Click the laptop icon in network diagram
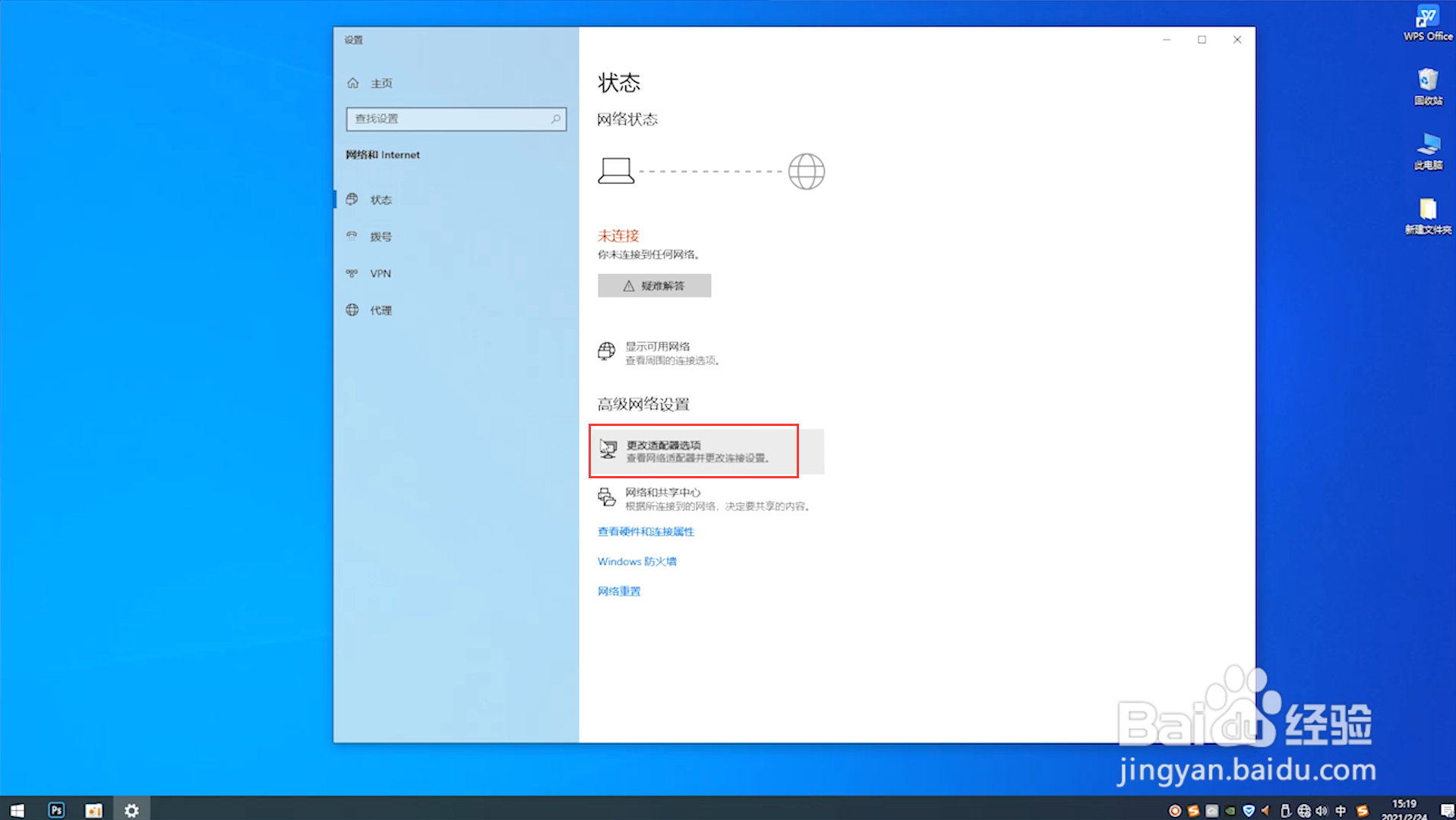Viewport: 1456px width, 820px height. click(x=616, y=171)
